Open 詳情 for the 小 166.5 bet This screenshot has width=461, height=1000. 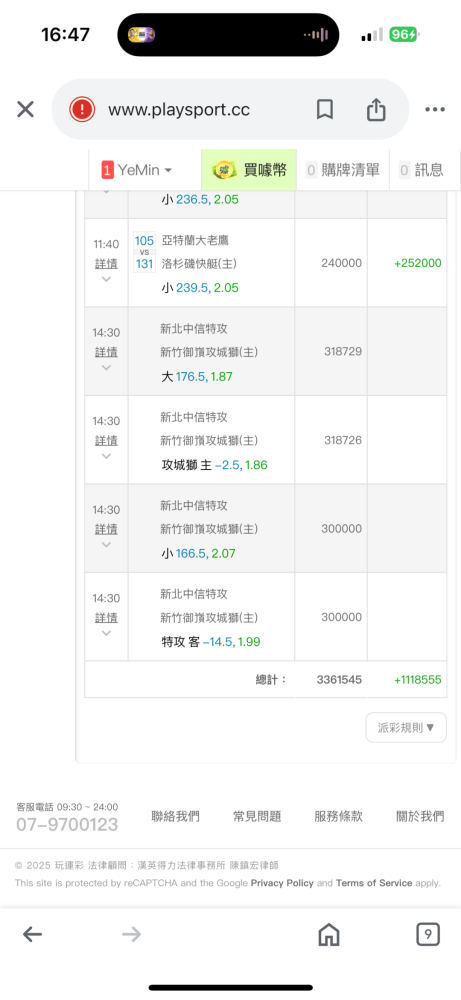106,529
